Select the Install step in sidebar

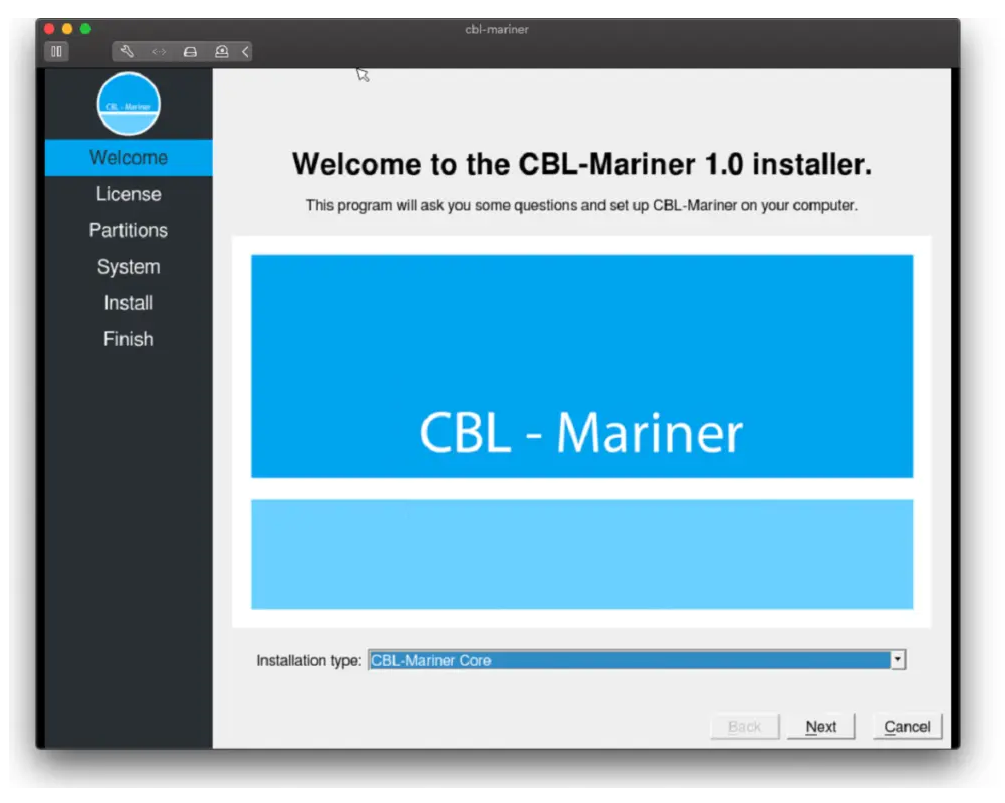(128, 303)
